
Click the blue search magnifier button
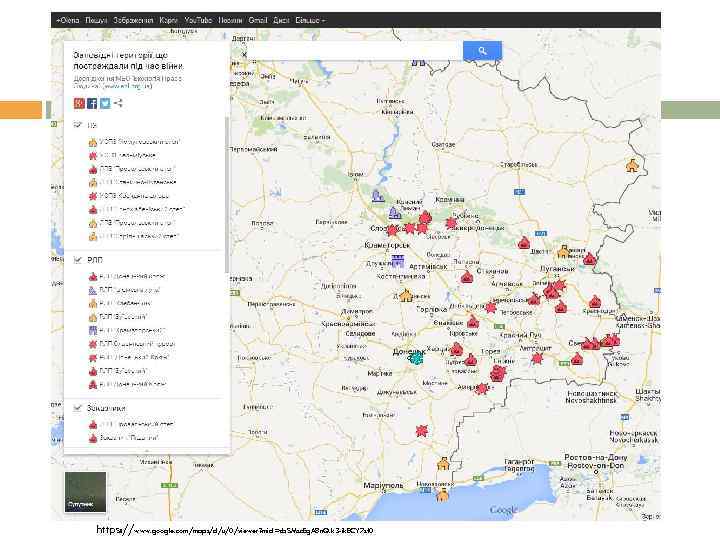coord(482,51)
